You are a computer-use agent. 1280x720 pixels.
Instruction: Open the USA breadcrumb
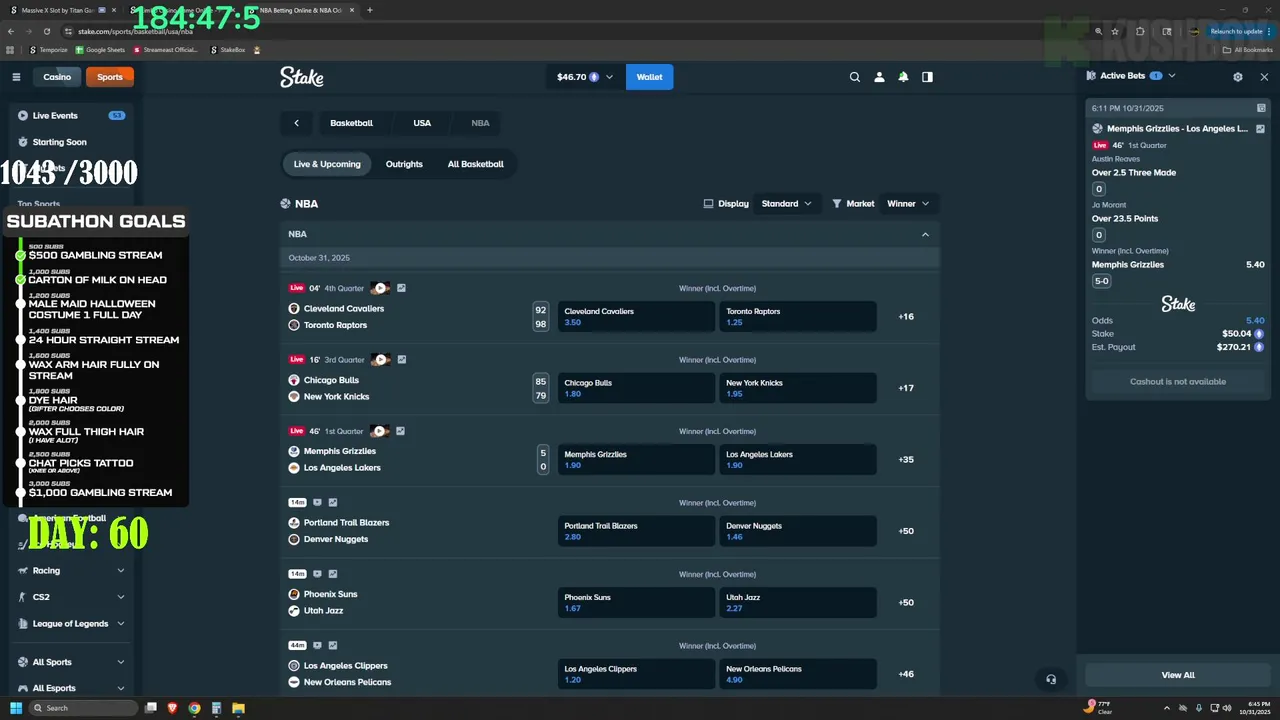[x=422, y=123]
